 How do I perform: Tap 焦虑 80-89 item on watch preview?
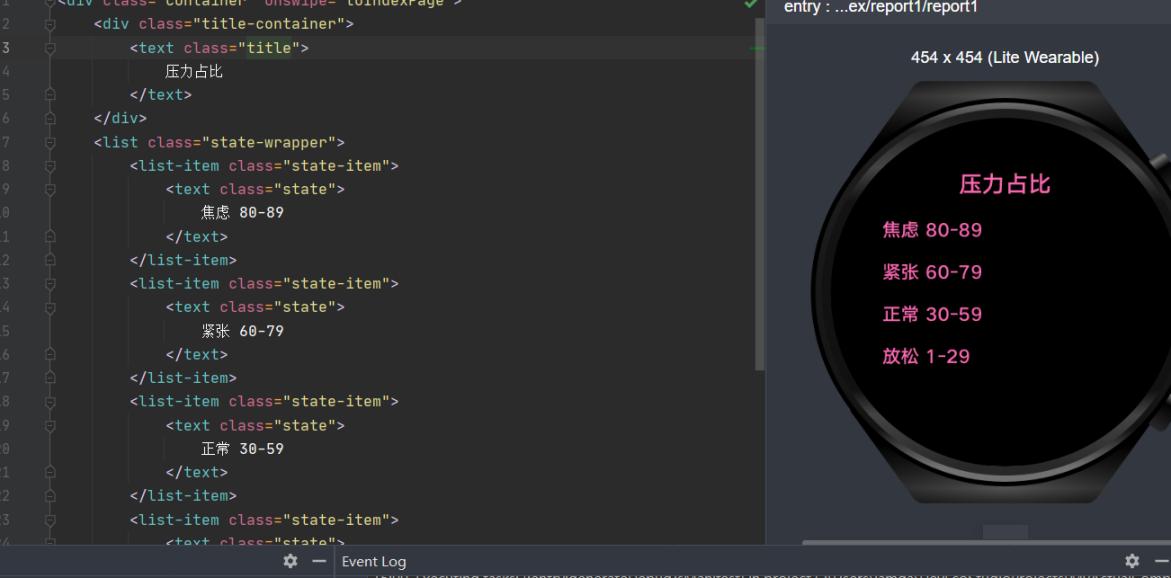tap(931, 230)
